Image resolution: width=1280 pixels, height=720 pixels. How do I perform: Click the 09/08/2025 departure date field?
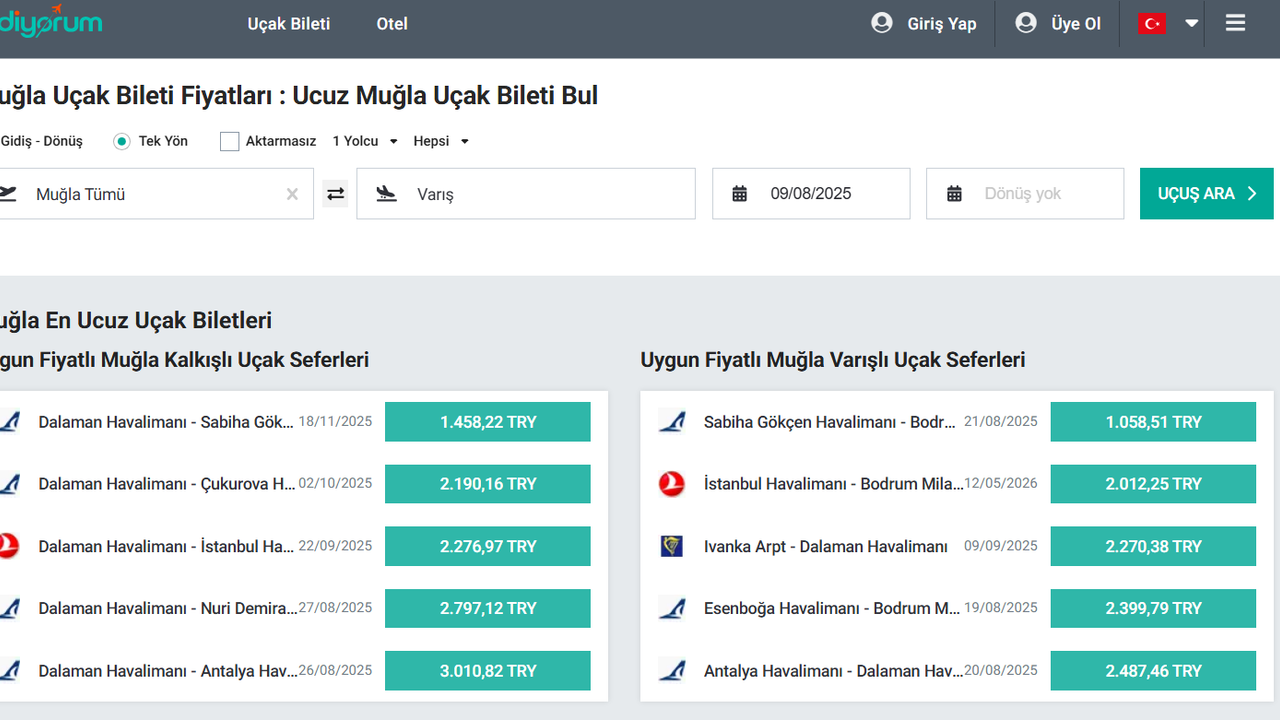[811, 194]
